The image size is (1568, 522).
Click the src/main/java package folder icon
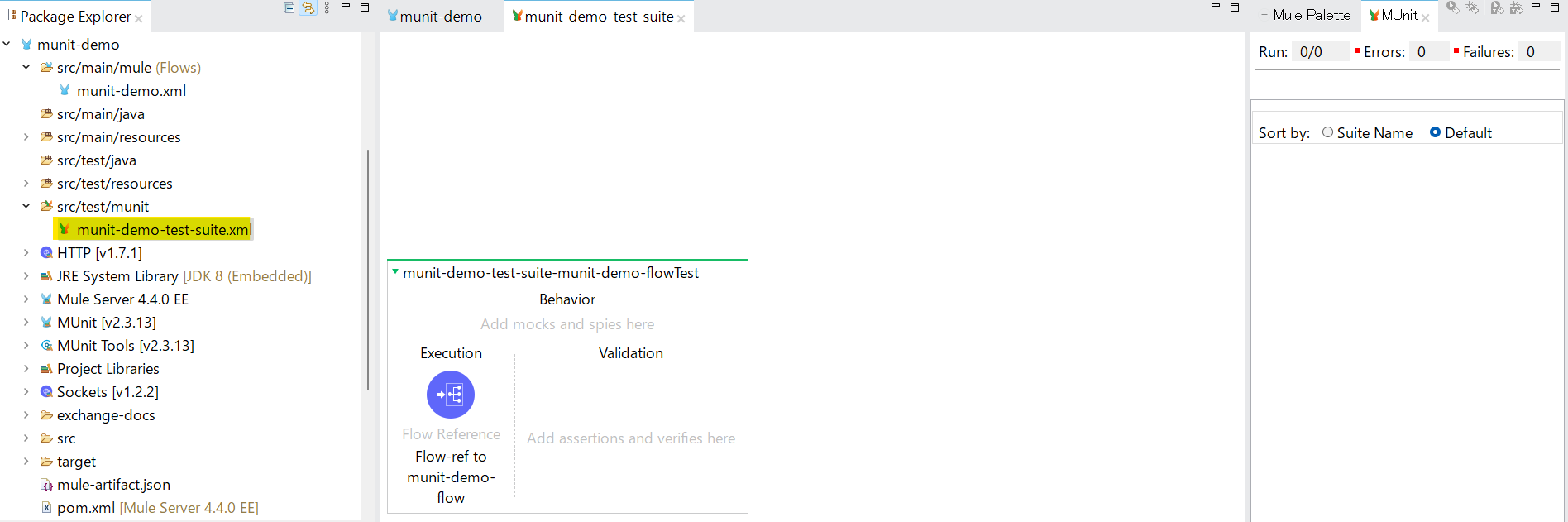pyautogui.click(x=46, y=113)
